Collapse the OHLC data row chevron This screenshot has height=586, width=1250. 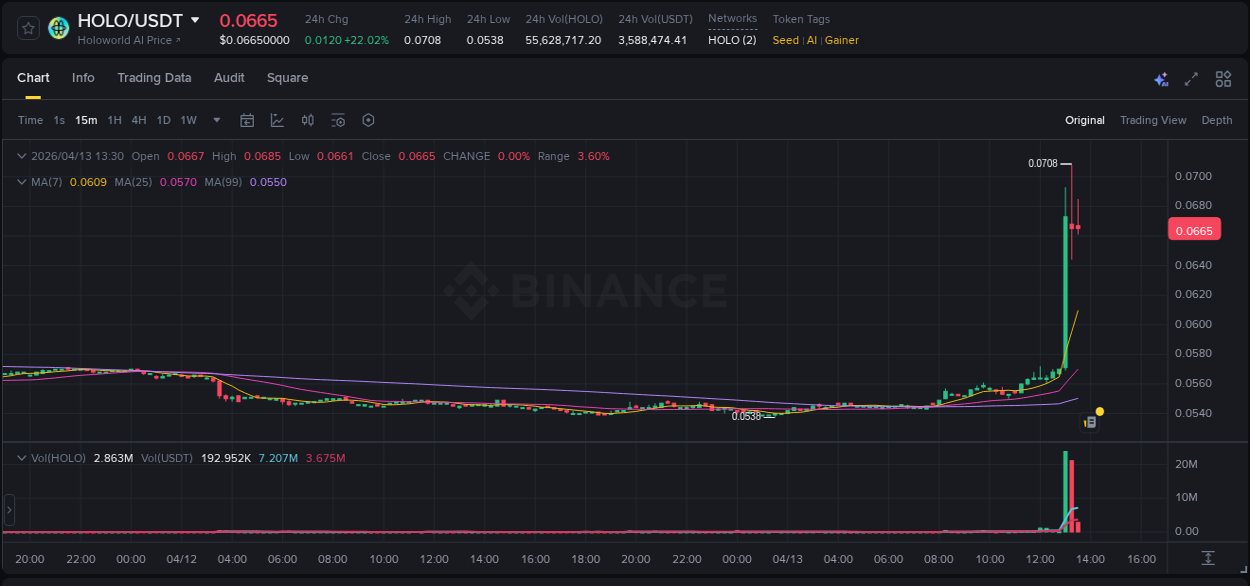coord(21,156)
